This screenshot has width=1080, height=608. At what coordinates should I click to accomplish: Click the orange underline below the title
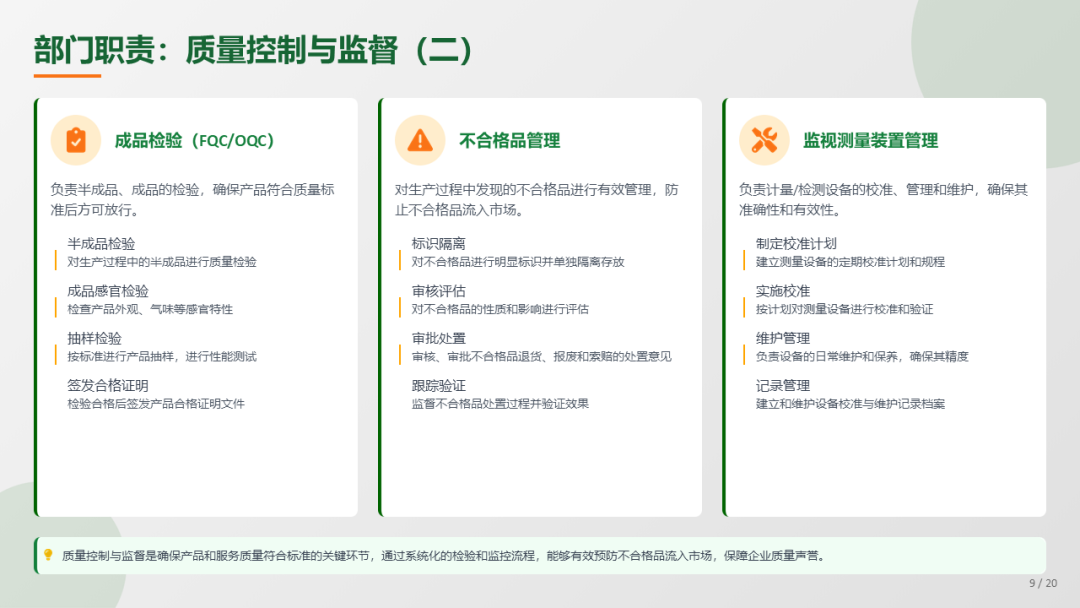(67, 75)
